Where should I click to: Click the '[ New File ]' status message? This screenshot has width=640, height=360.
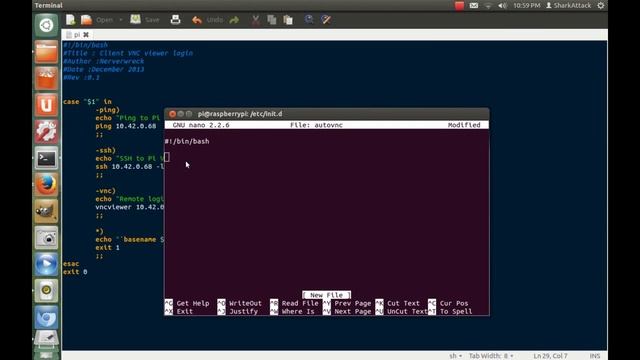pyautogui.click(x=327, y=295)
